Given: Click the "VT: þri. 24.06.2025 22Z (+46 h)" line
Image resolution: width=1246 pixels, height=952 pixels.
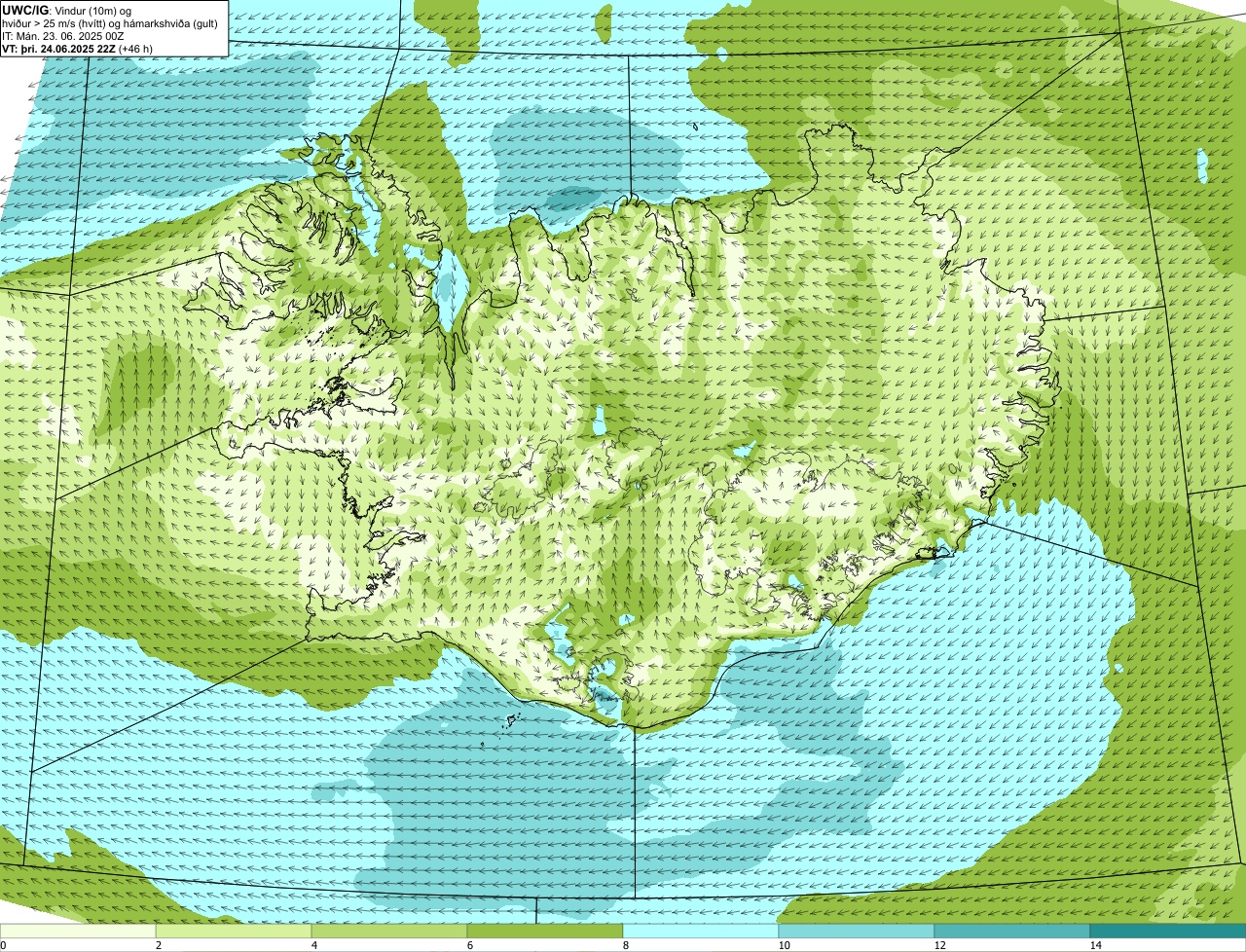Looking at the screenshot, I should click(x=78, y=48).
